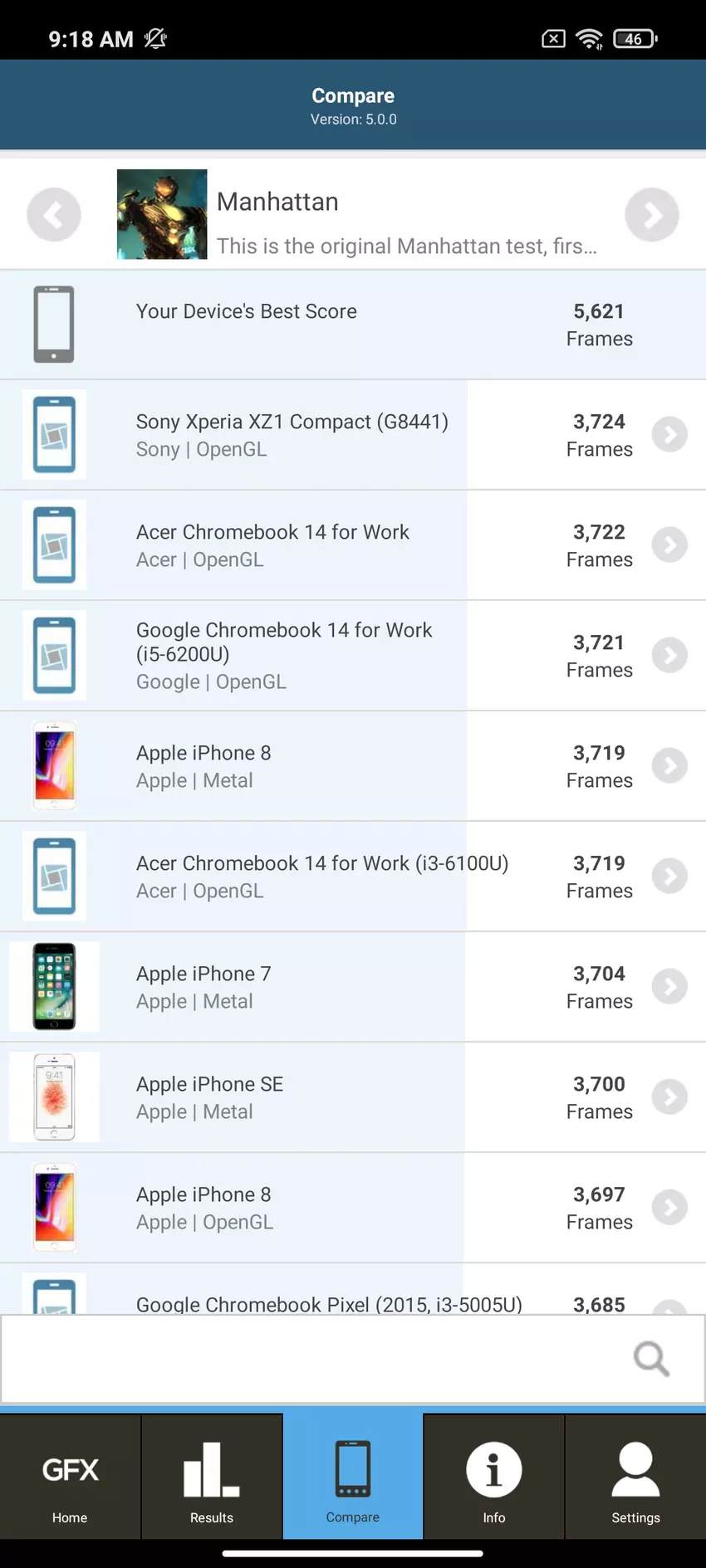
Task: Tap the search magnifier icon
Action: (651, 1359)
